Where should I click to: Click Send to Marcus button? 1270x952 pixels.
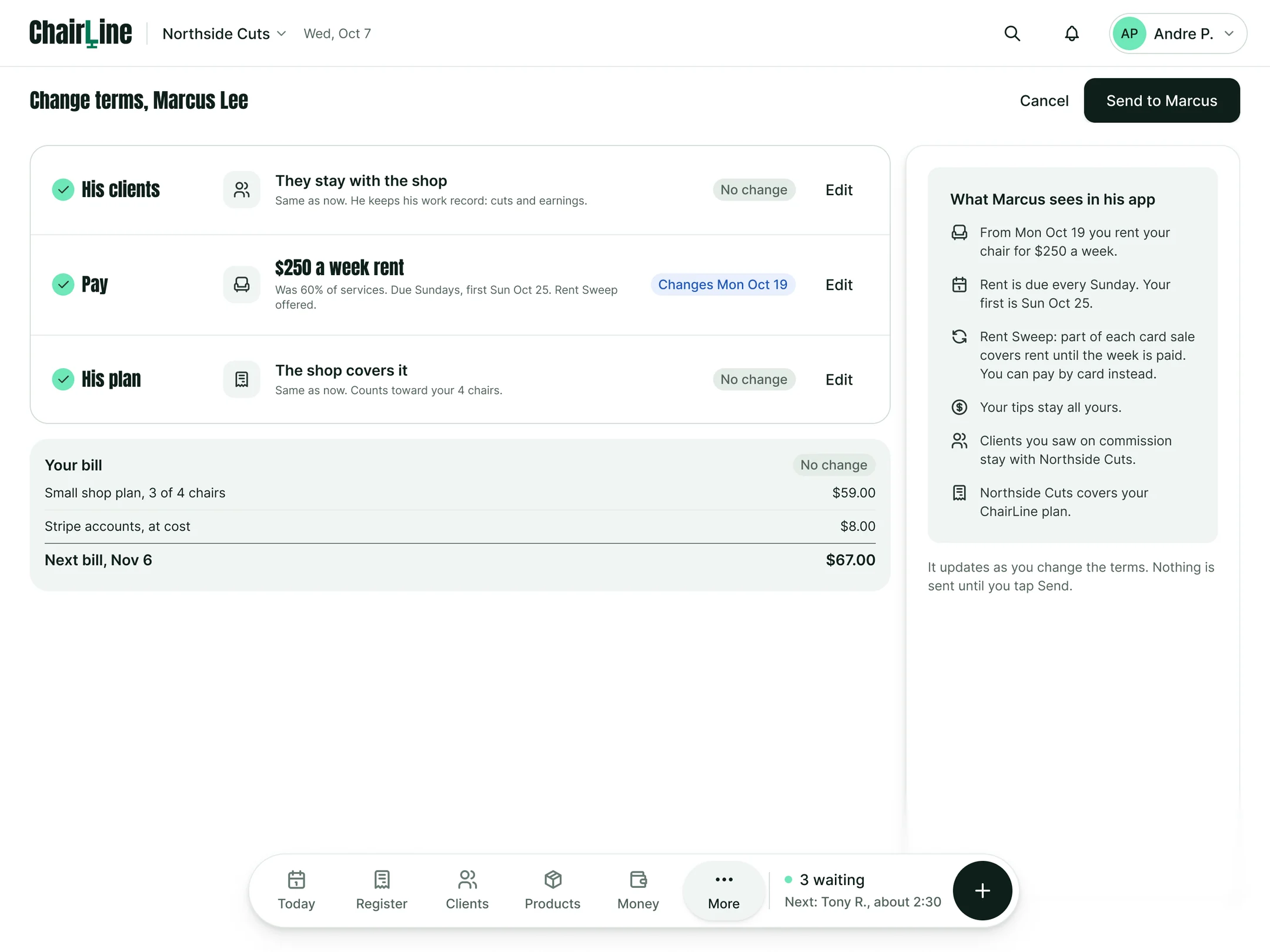pos(1161,101)
